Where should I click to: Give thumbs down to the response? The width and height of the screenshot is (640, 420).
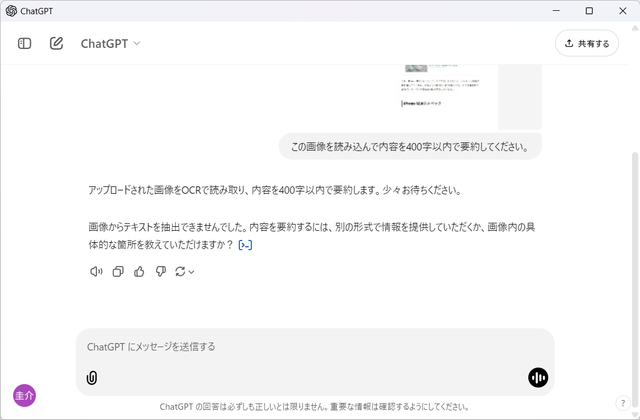point(161,271)
